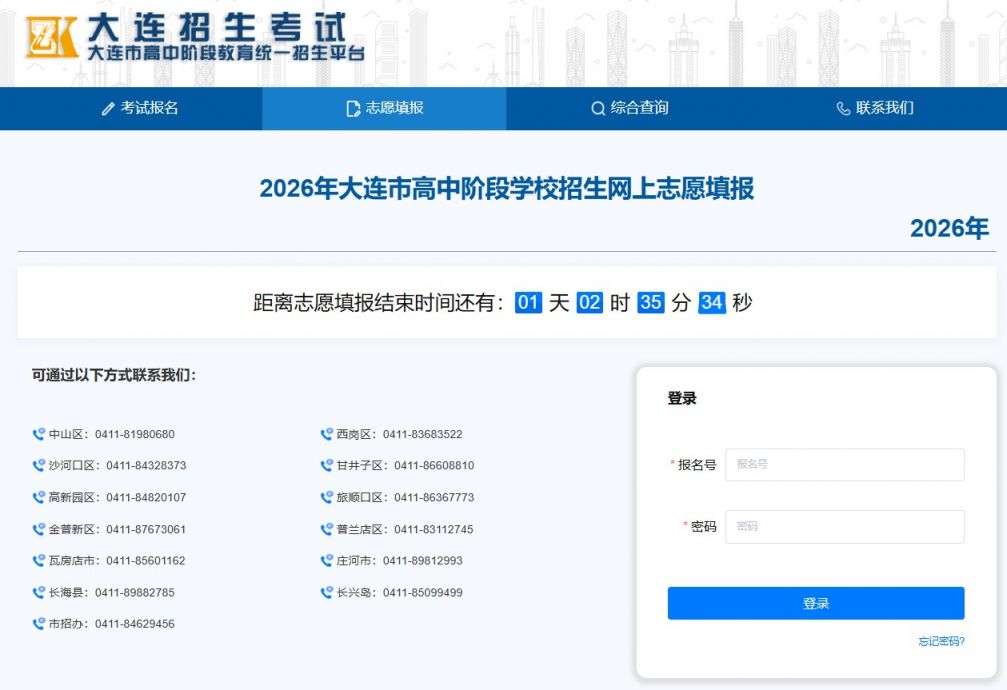
Task: Click the blue 登录 button
Action: pos(816,603)
